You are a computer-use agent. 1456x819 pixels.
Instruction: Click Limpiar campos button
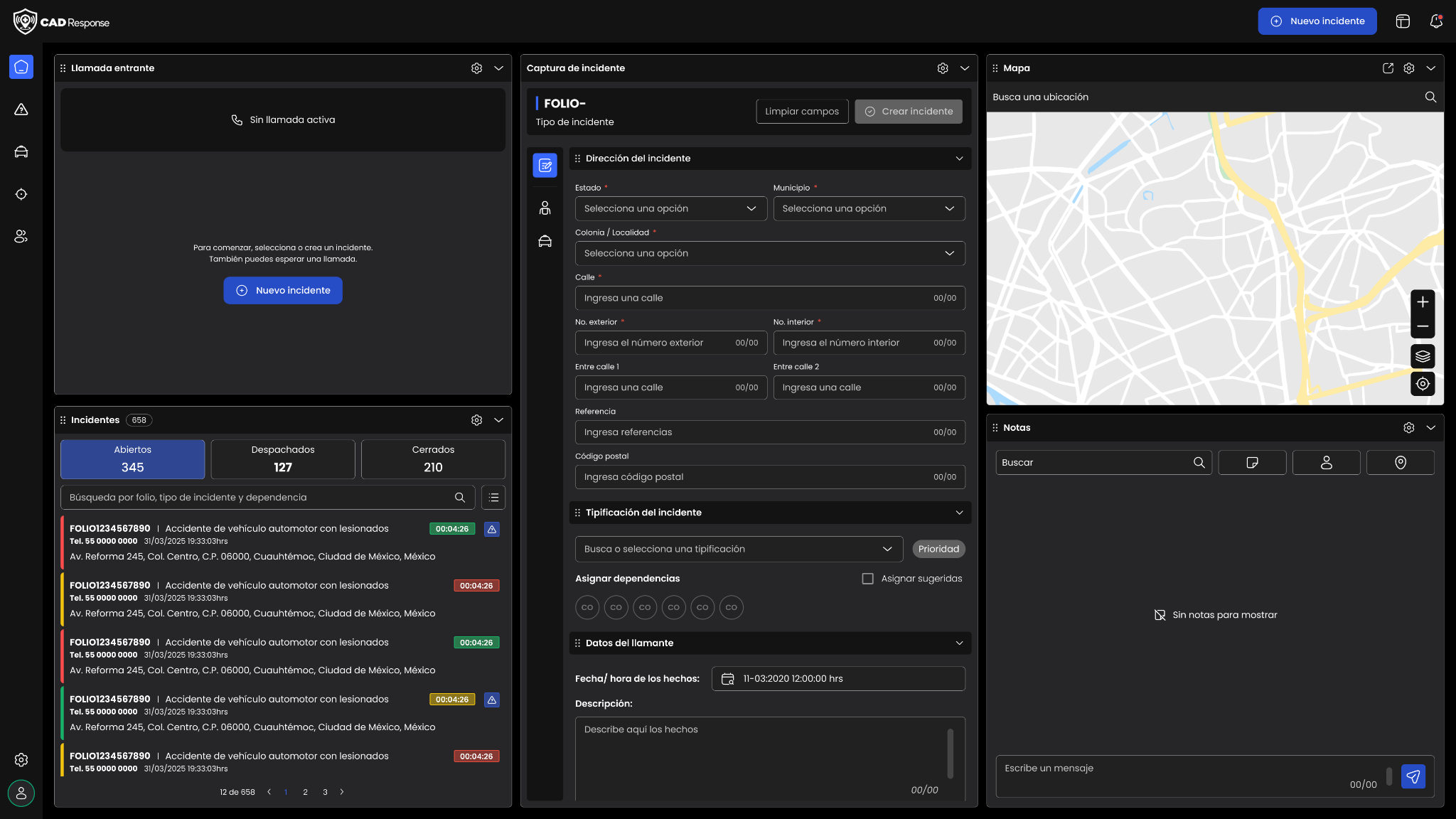[802, 112]
